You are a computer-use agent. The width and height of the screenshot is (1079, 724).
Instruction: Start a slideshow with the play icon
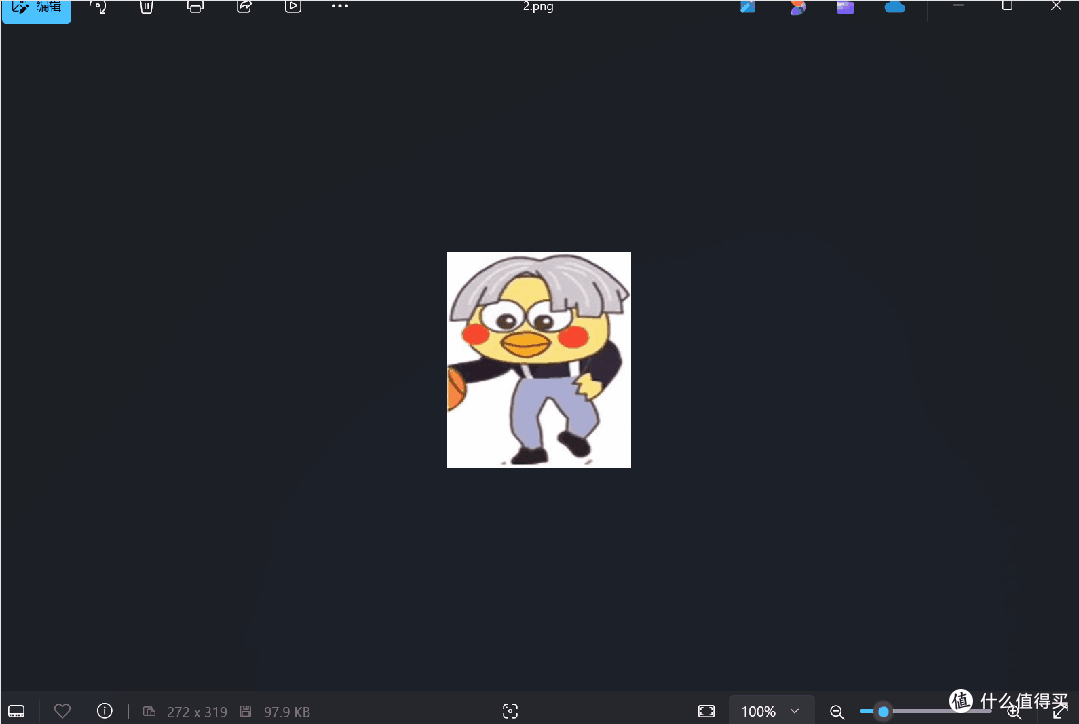click(293, 7)
